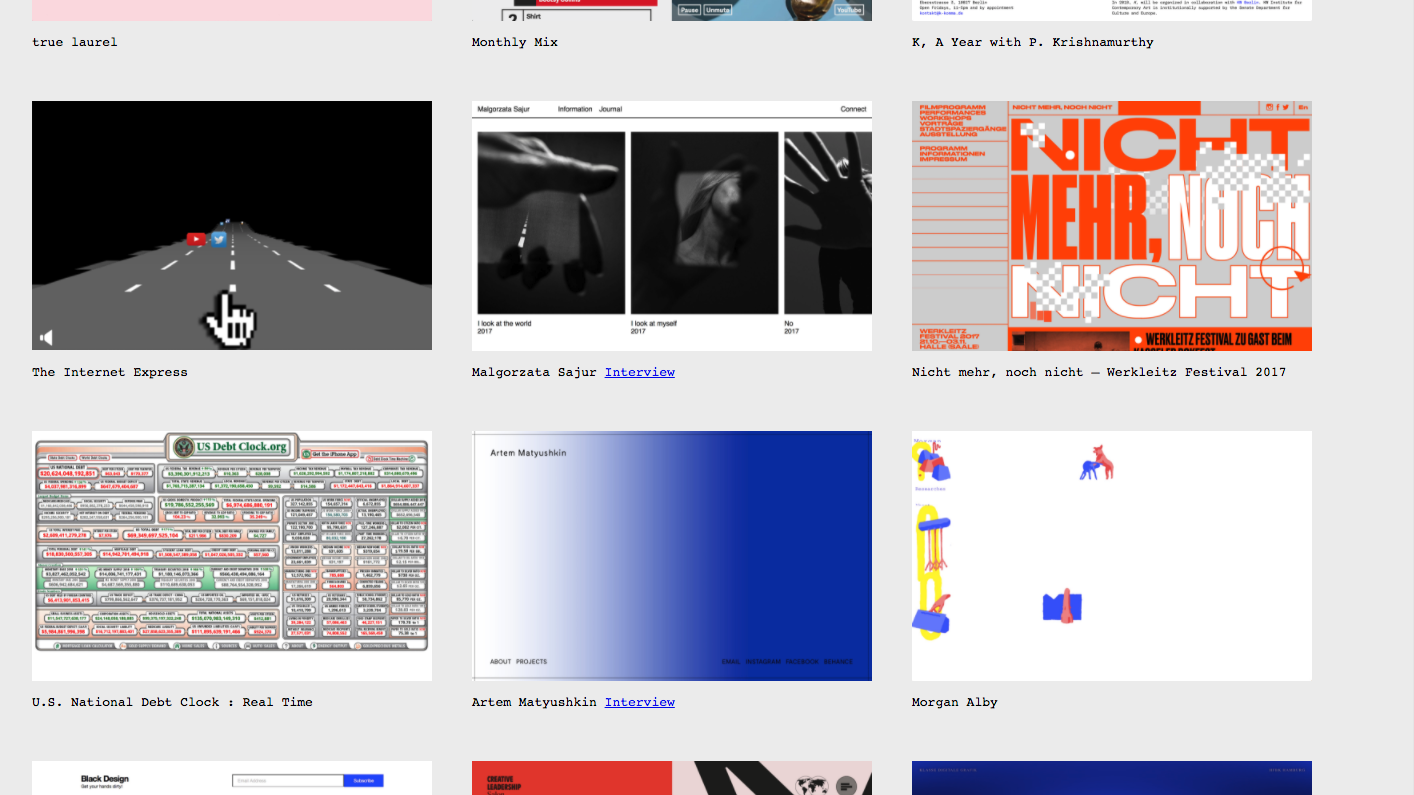Viewport: 1414px width, 795px height.
Task: Click the Email Address field in Black Design
Action: (x=288, y=780)
